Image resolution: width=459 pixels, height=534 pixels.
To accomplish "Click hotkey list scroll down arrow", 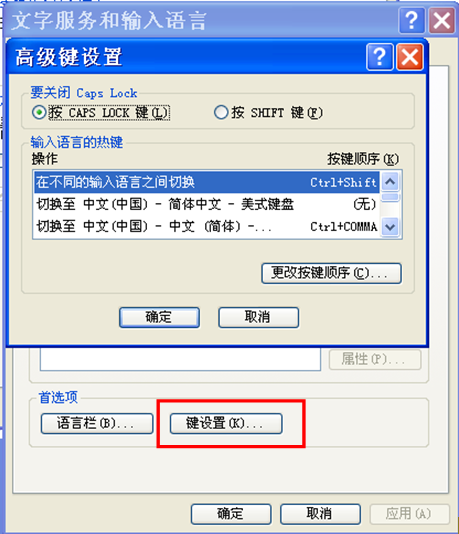I will pyautogui.click(x=390, y=226).
